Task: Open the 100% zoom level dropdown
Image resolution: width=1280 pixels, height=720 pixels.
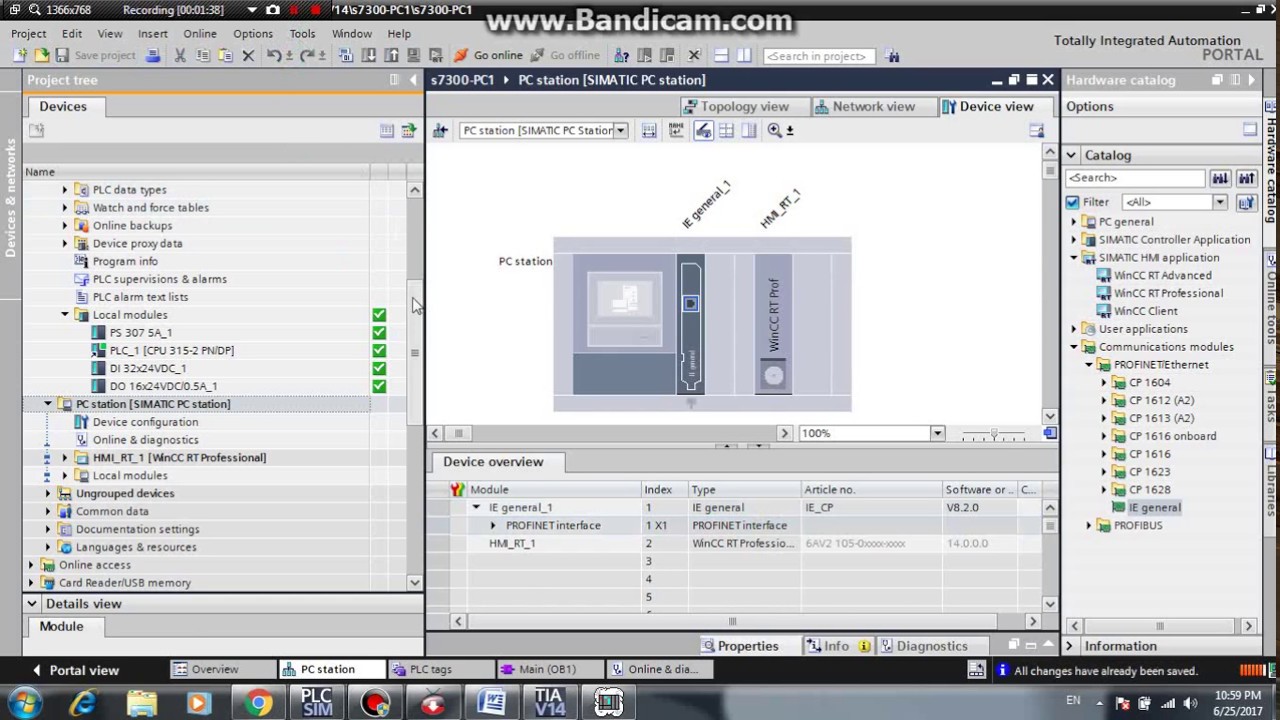Action: [937, 433]
